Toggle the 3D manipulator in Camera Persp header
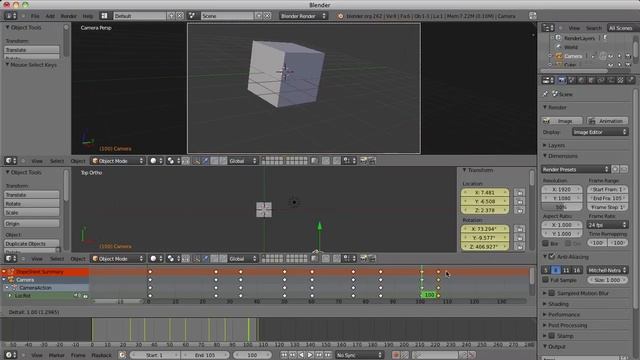This screenshot has width=640, height=360. (196, 161)
